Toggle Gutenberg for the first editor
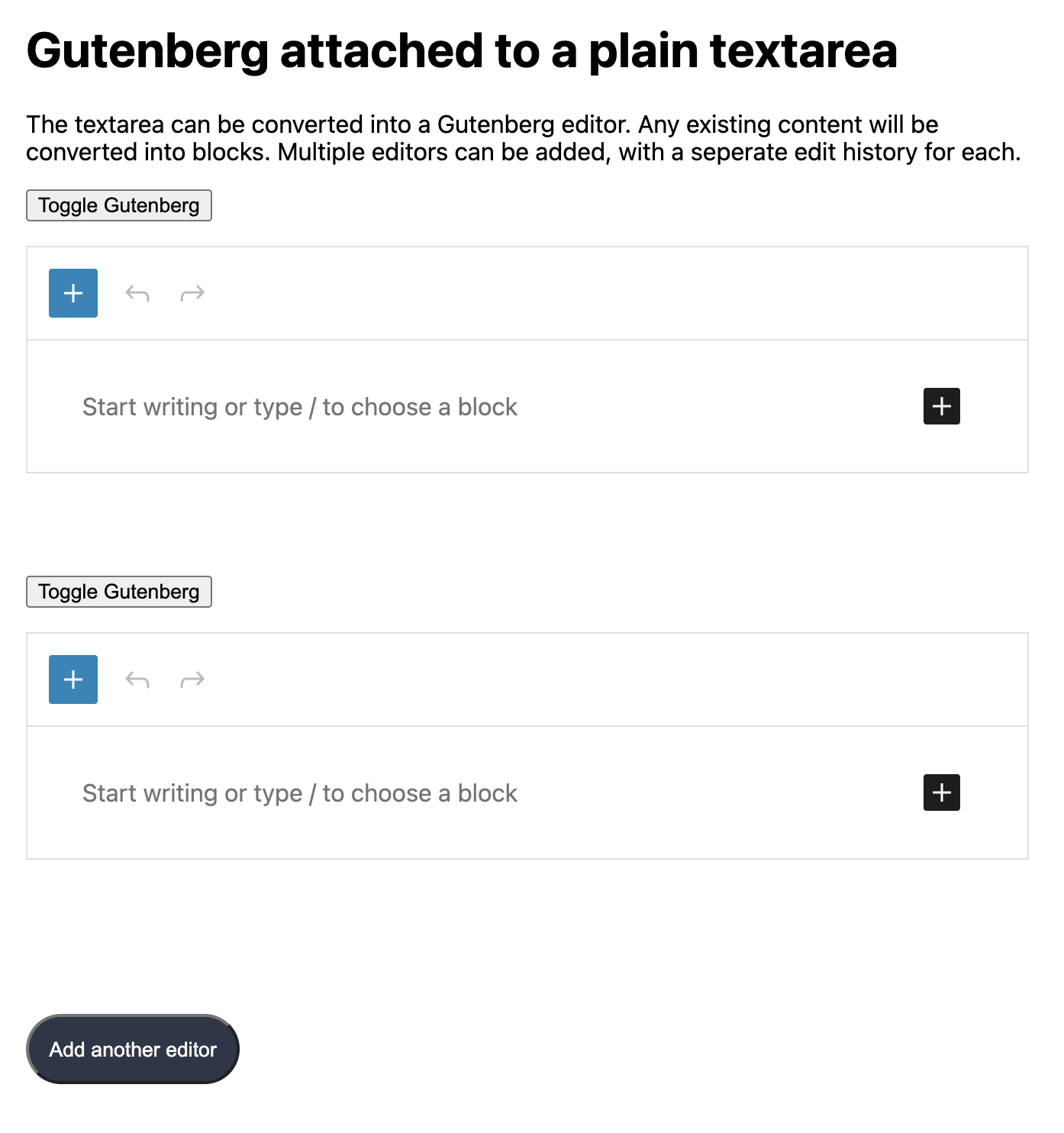This screenshot has width=1064, height=1133. (119, 205)
